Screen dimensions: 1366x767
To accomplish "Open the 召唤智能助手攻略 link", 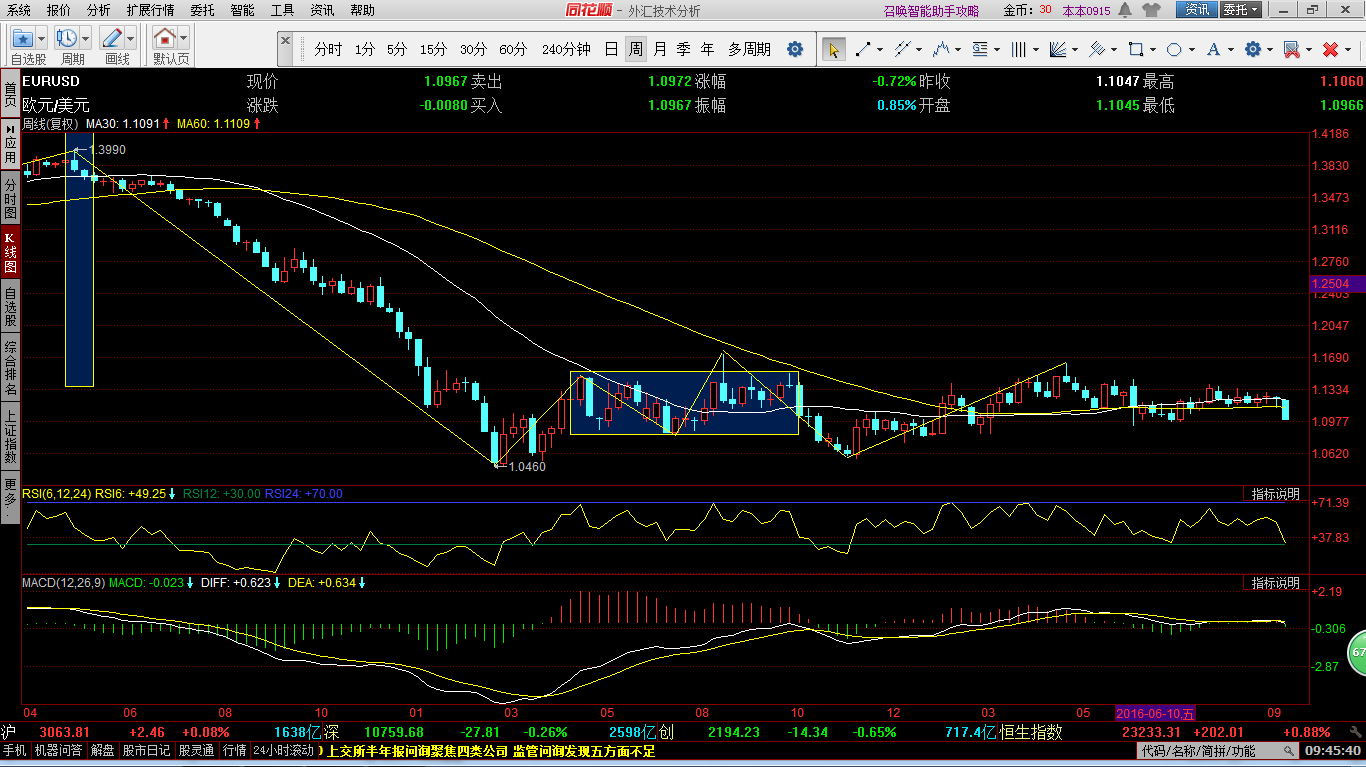I will [x=932, y=11].
